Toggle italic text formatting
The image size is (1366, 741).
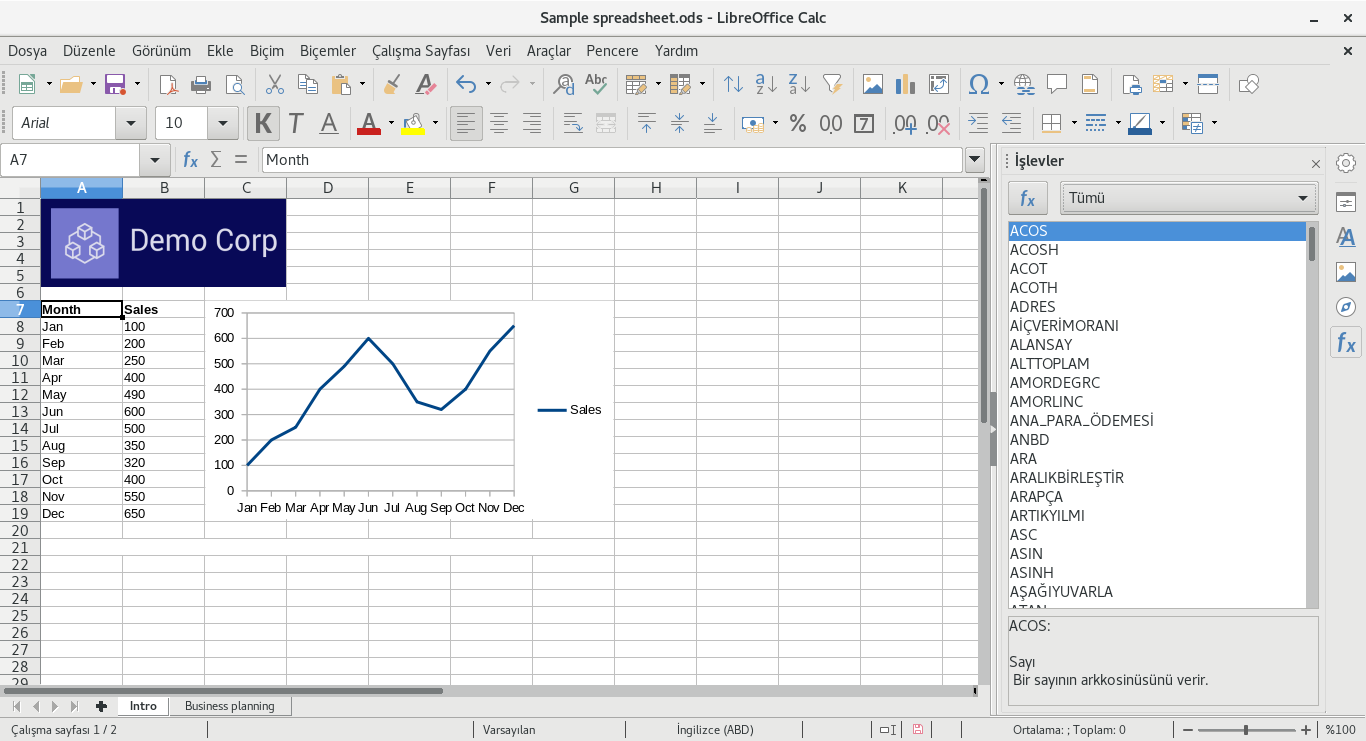point(296,123)
